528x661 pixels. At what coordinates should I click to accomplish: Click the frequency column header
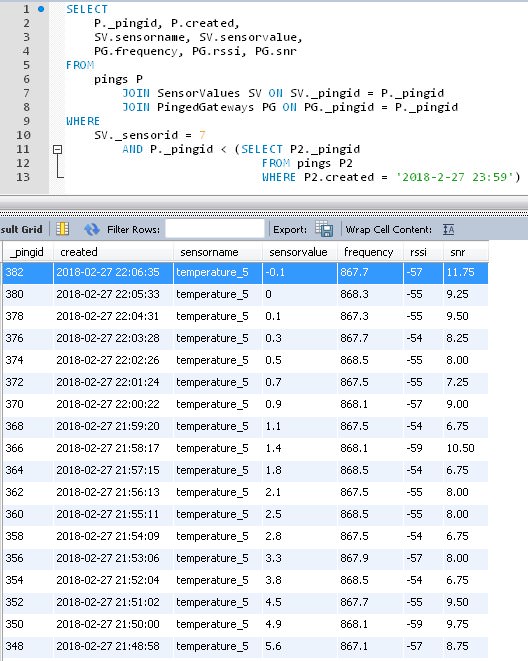(x=370, y=252)
